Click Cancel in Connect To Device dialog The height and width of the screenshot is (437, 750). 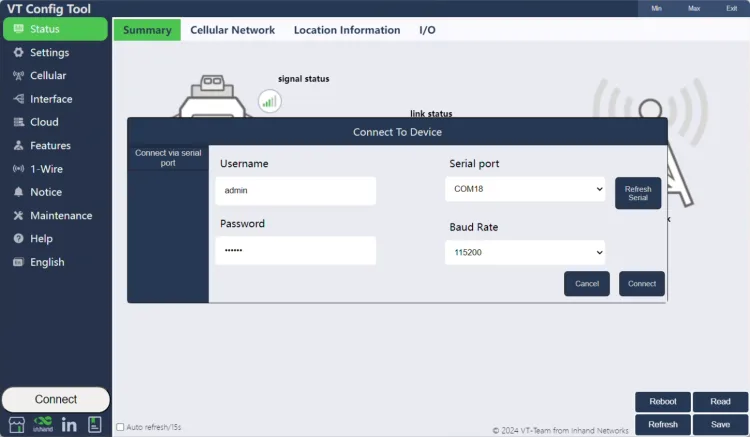tap(587, 284)
